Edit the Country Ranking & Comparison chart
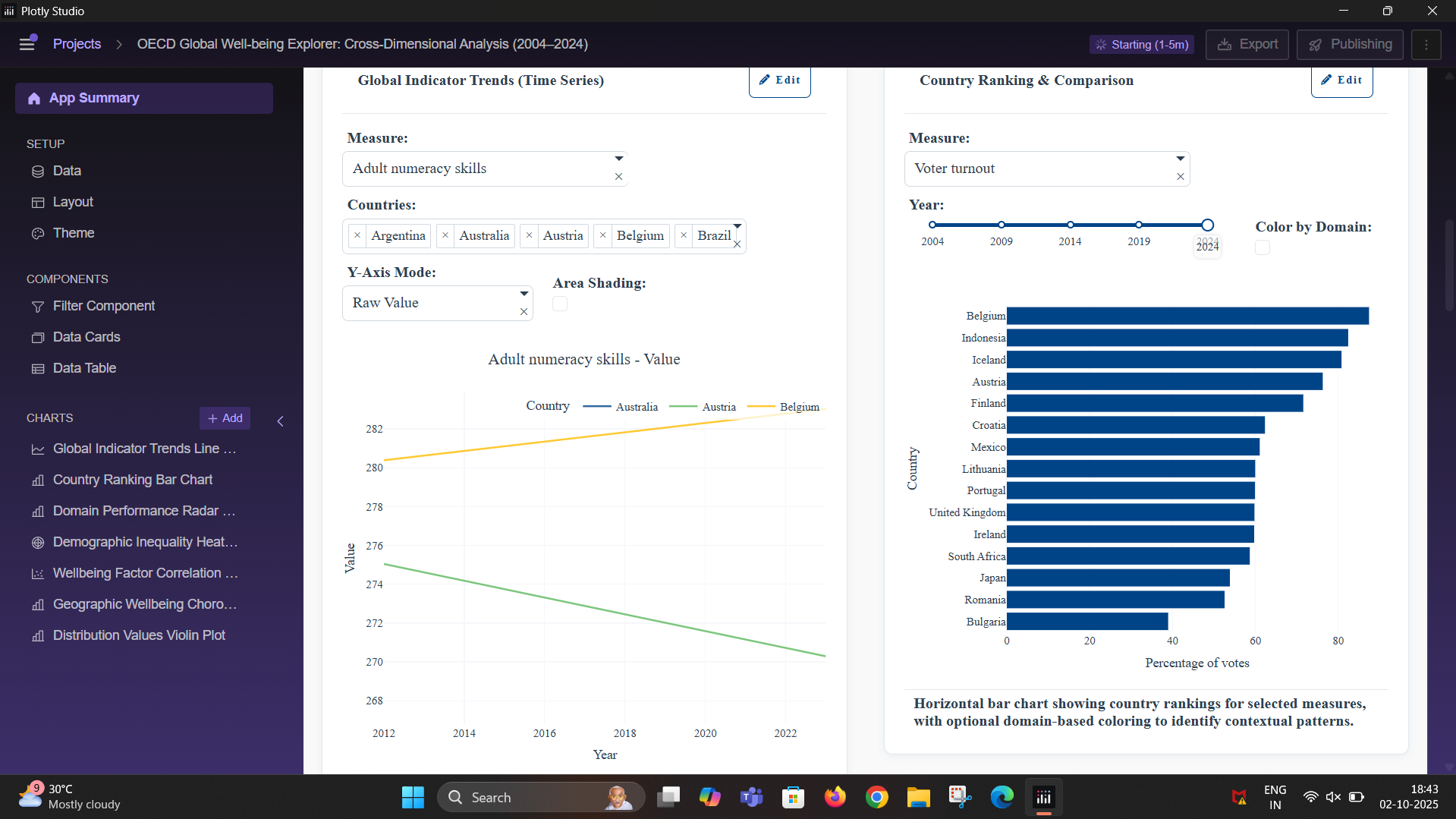This screenshot has height=819, width=1456. click(x=1341, y=80)
